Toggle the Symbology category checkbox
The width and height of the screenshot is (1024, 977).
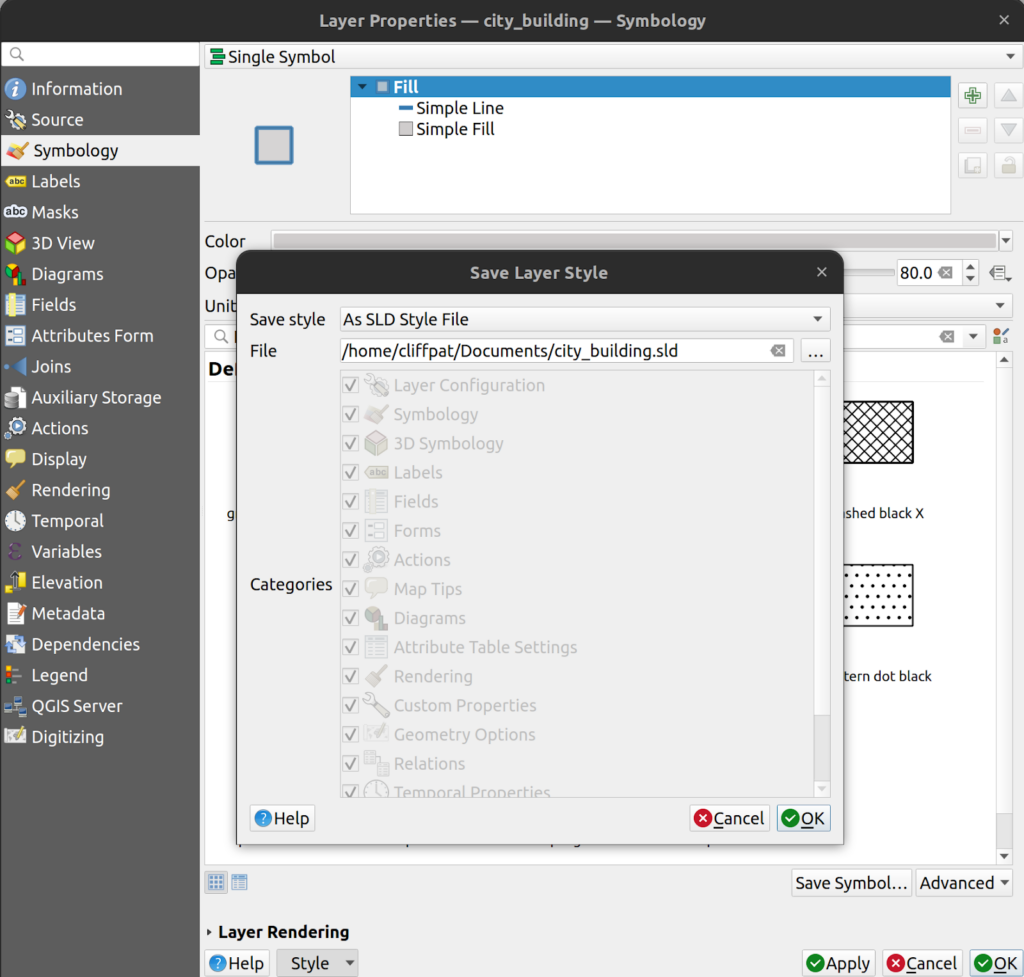[351, 414]
